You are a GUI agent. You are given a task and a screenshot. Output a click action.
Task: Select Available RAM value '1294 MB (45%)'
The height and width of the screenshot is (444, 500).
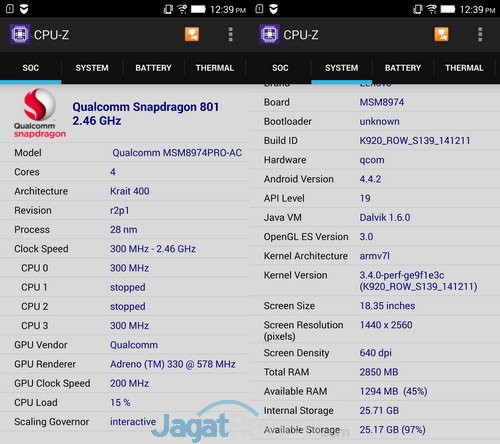[x=393, y=391]
